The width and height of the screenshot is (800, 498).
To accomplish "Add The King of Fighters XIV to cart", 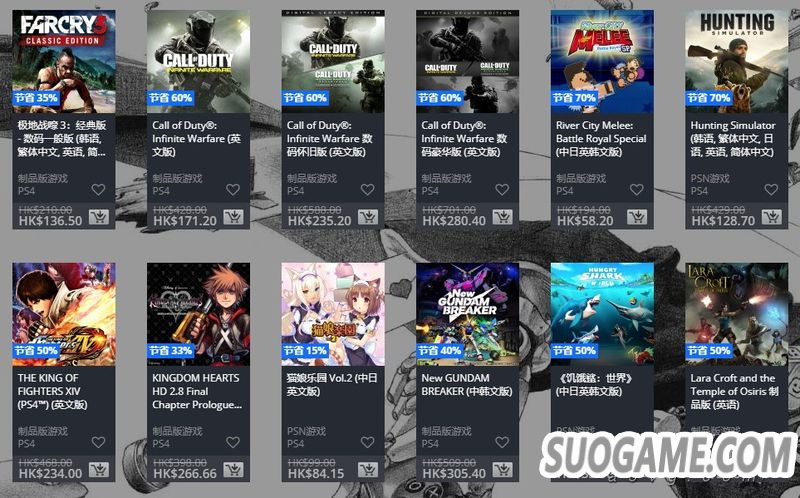I will tap(98, 470).
